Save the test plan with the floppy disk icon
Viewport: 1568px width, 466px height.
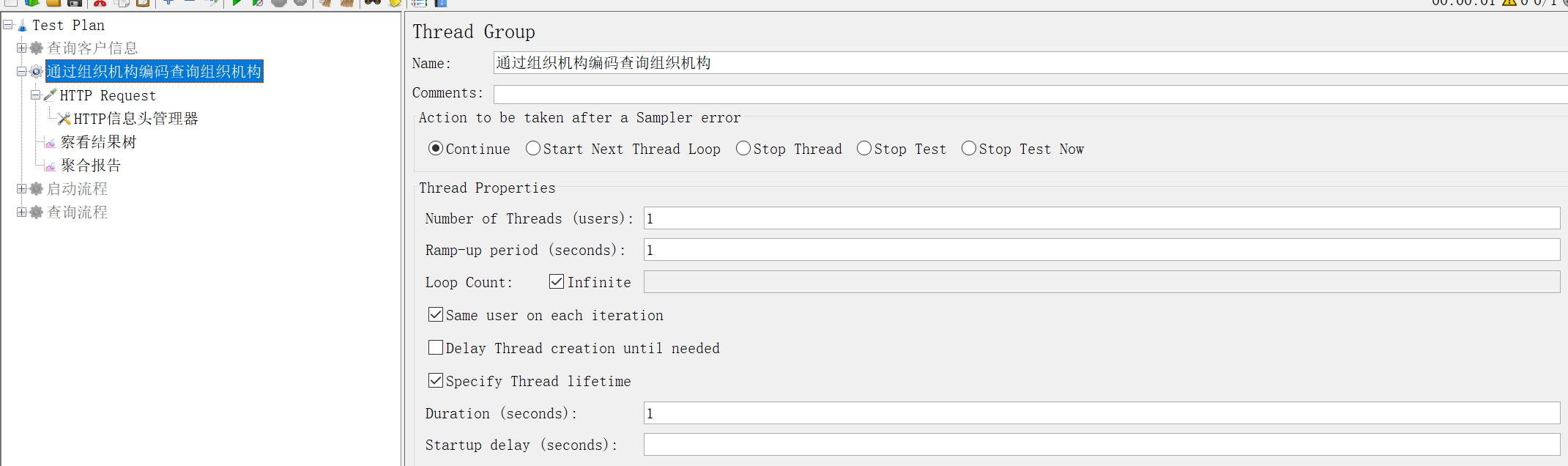75,4
